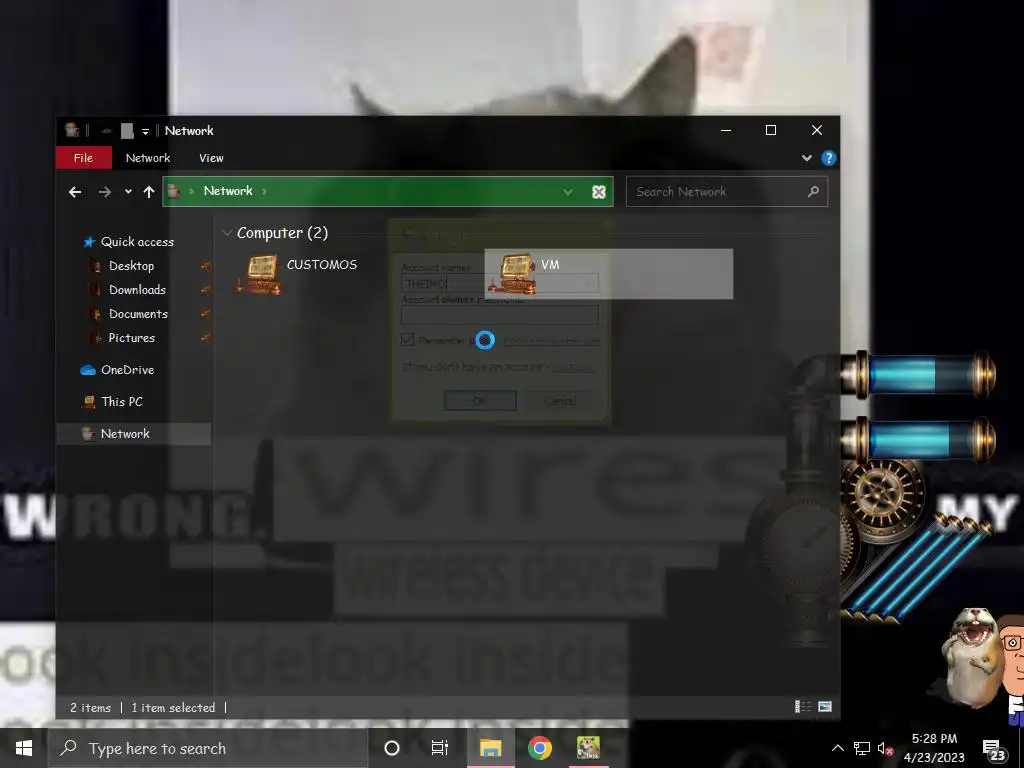
Task: Open the recent locations dropdown
Action: (128, 192)
